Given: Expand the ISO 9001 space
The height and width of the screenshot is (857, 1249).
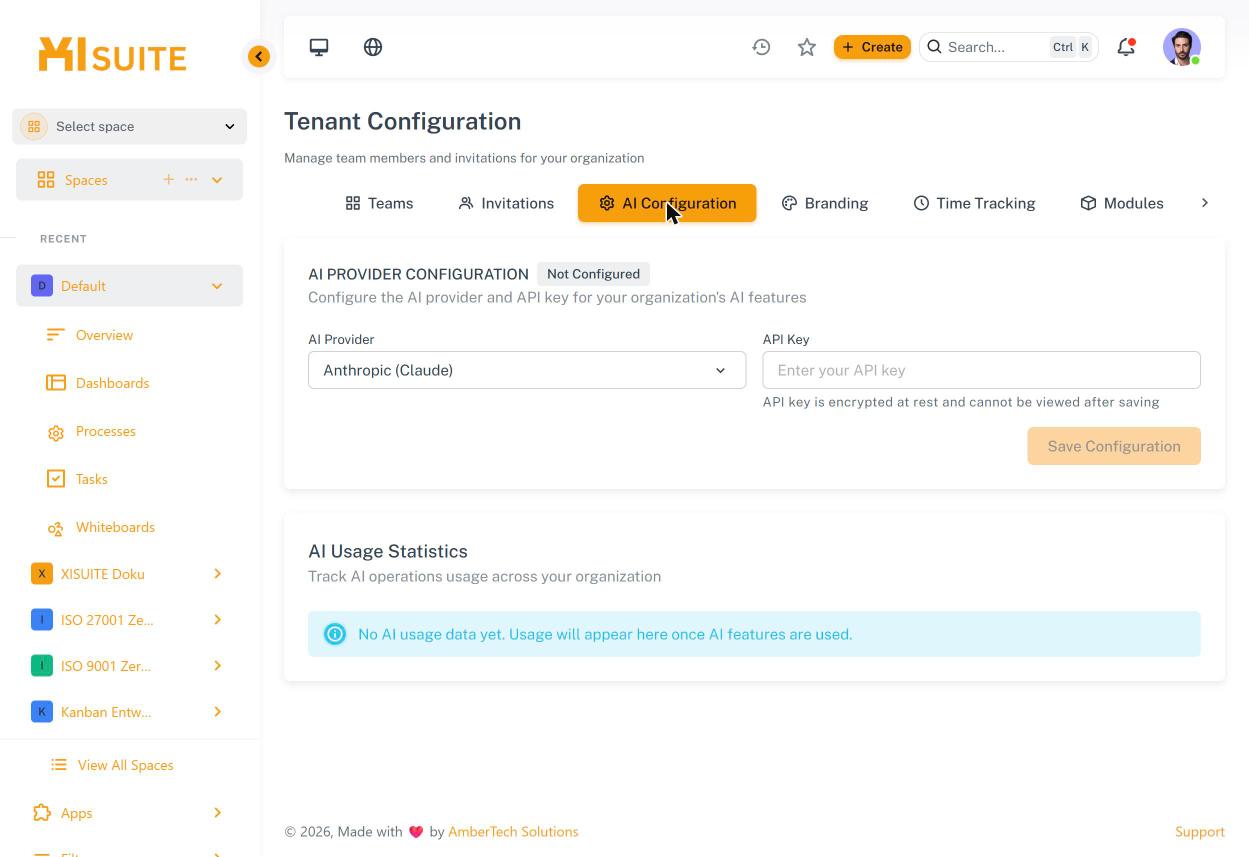Looking at the screenshot, I should pyautogui.click(x=217, y=666).
